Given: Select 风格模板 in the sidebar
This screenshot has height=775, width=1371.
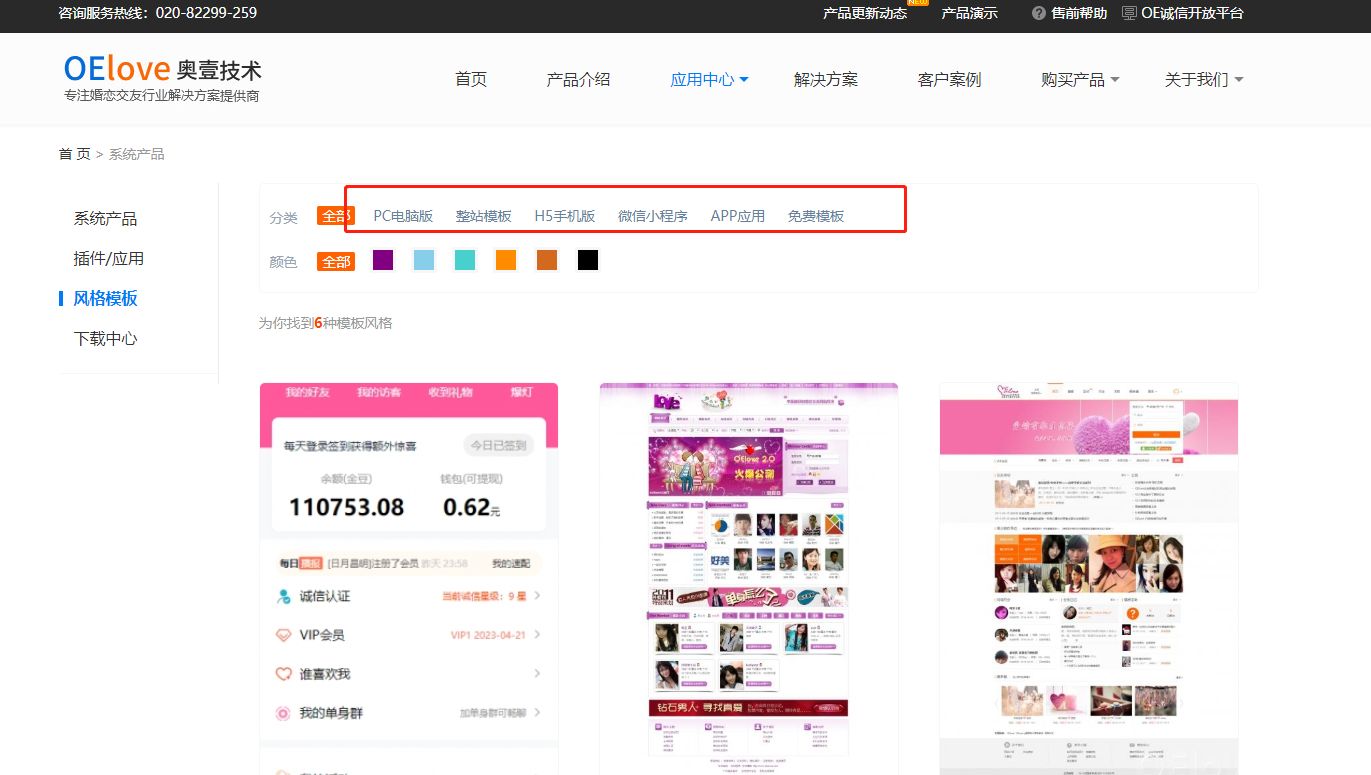Looking at the screenshot, I should click(106, 298).
